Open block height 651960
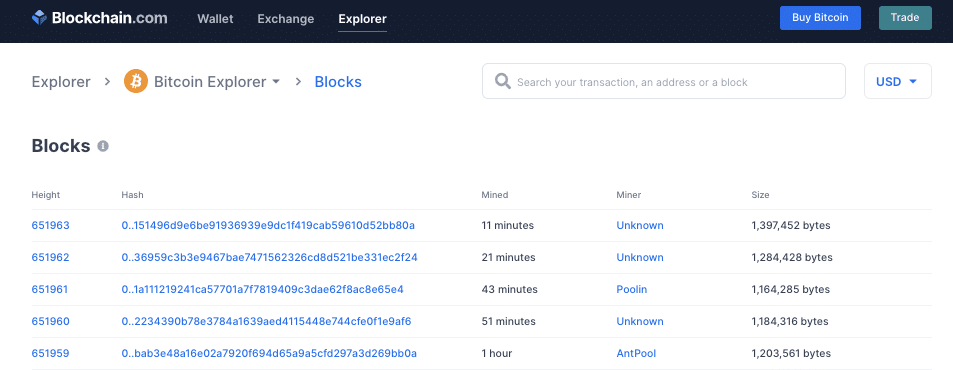Viewport: 953px width, 370px height. tap(50, 321)
